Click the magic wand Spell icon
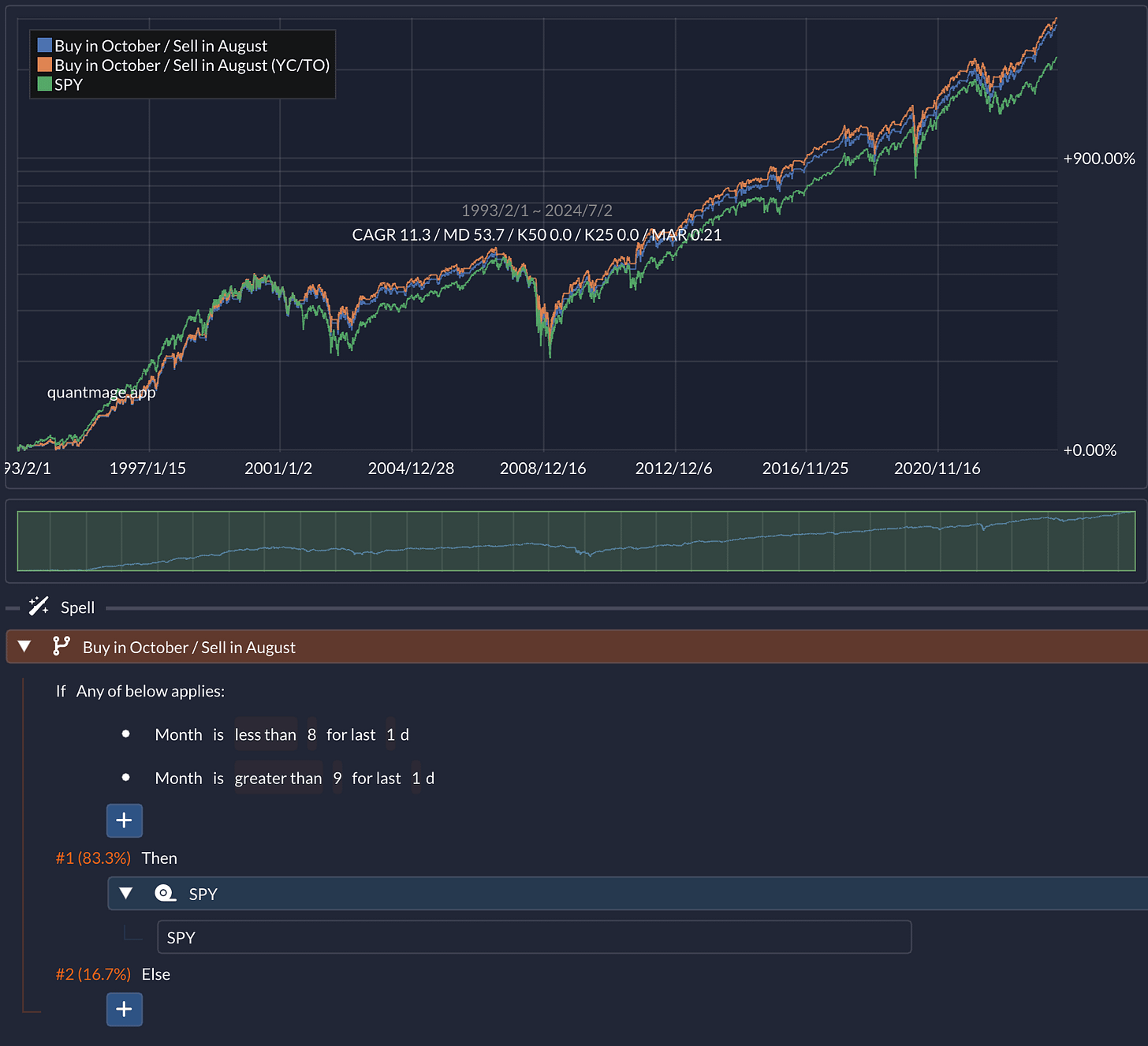This screenshot has height=1046, width=1148. tap(39, 606)
